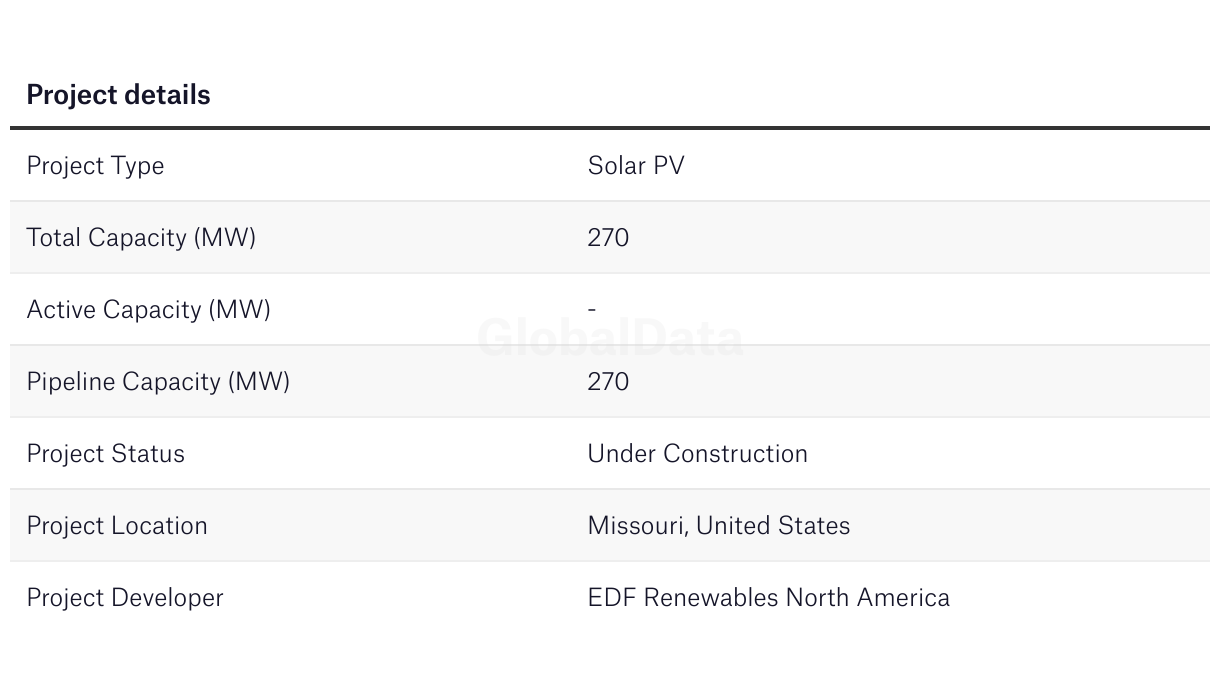Select the Project Type row label
Image resolution: width=1220 pixels, height=674 pixels.
click(95, 166)
